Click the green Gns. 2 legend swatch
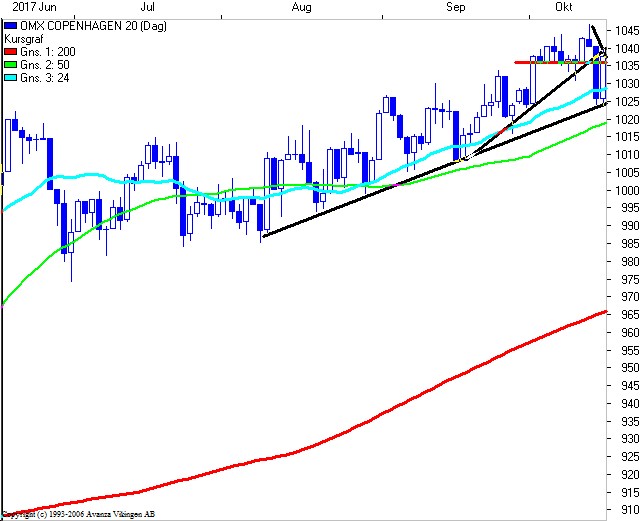The image size is (642, 521). [x=11, y=65]
